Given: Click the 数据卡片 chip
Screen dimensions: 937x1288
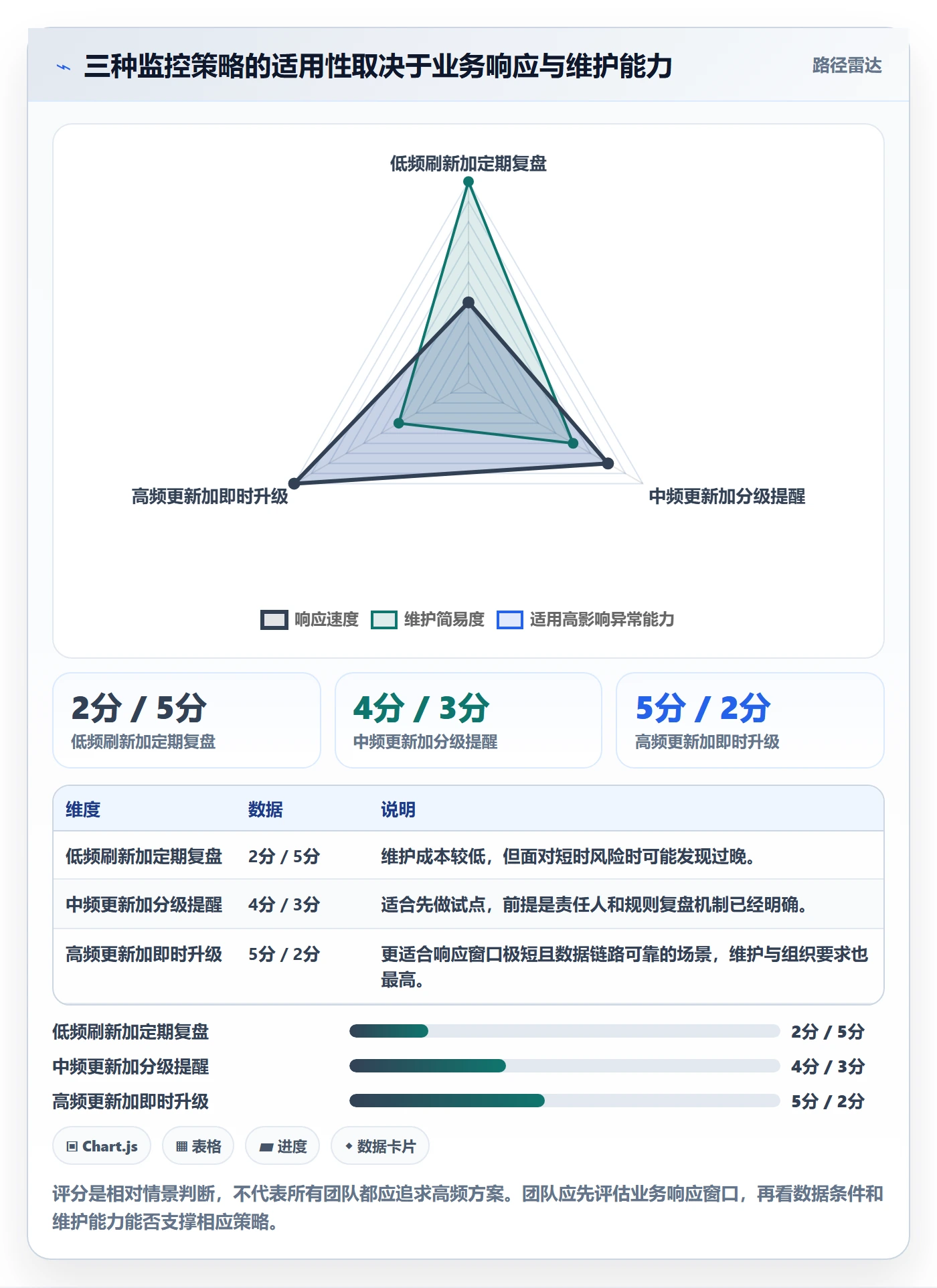Looking at the screenshot, I should point(380,1146).
